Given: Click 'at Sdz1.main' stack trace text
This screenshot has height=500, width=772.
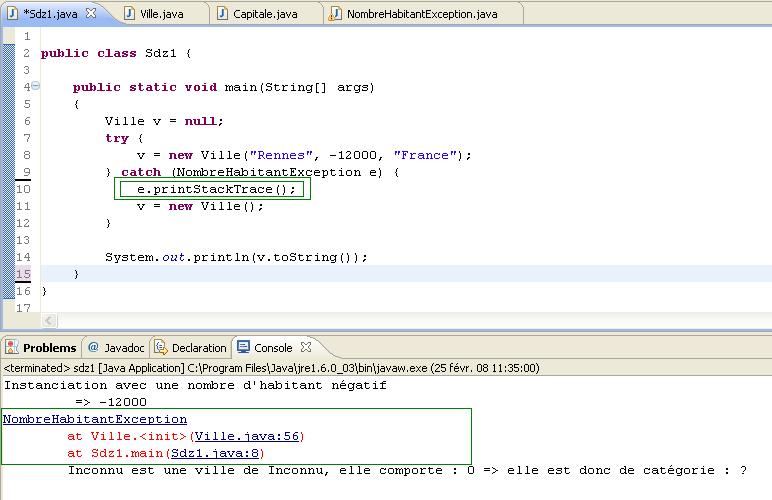Looking at the screenshot, I should tap(115, 453).
